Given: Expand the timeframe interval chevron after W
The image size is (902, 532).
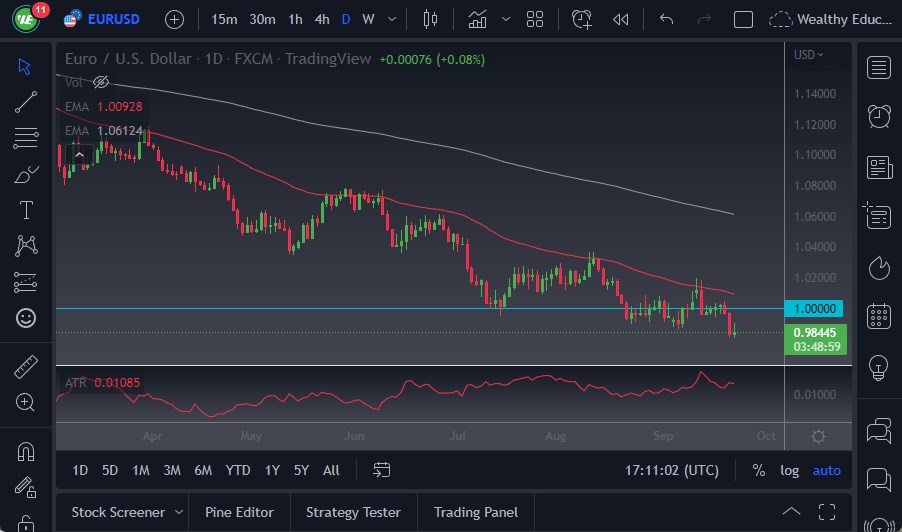Looking at the screenshot, I should click(x=392, y=19).
